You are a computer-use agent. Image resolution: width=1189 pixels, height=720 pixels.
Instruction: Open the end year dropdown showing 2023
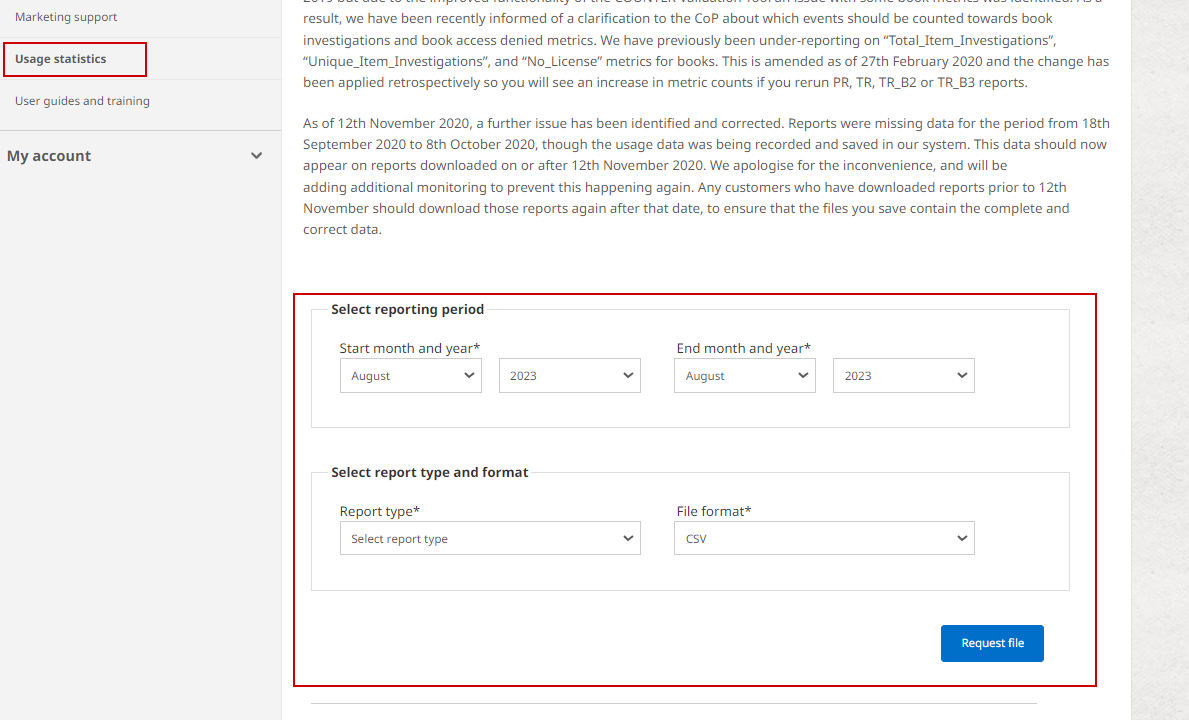[903, 376]
